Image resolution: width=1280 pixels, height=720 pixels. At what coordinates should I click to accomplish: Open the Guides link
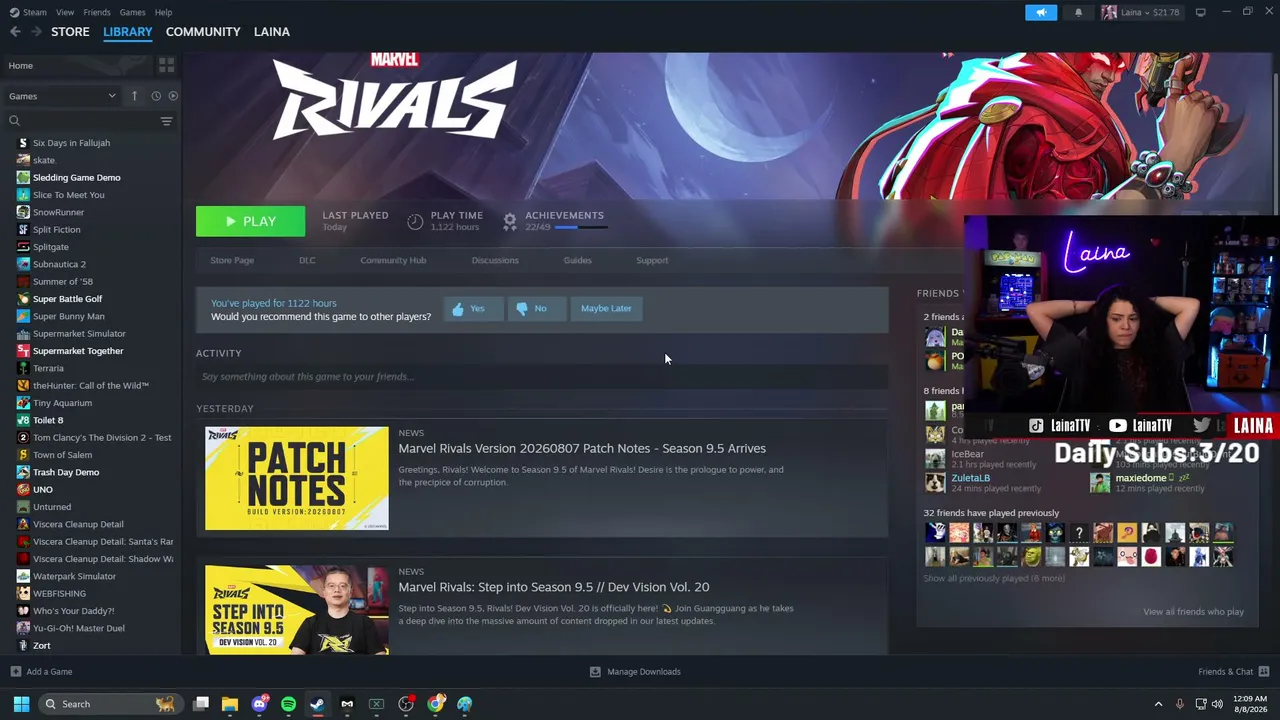577,260
